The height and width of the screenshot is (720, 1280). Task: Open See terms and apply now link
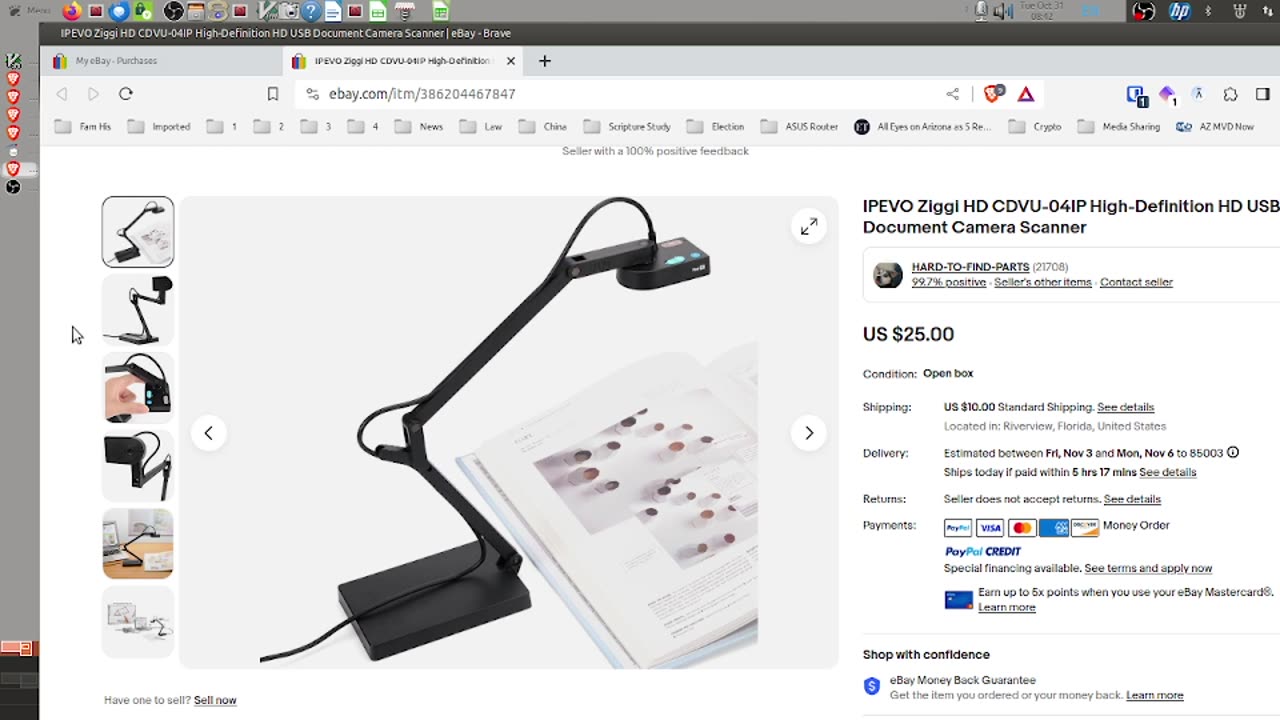(x=1148, y=568)
